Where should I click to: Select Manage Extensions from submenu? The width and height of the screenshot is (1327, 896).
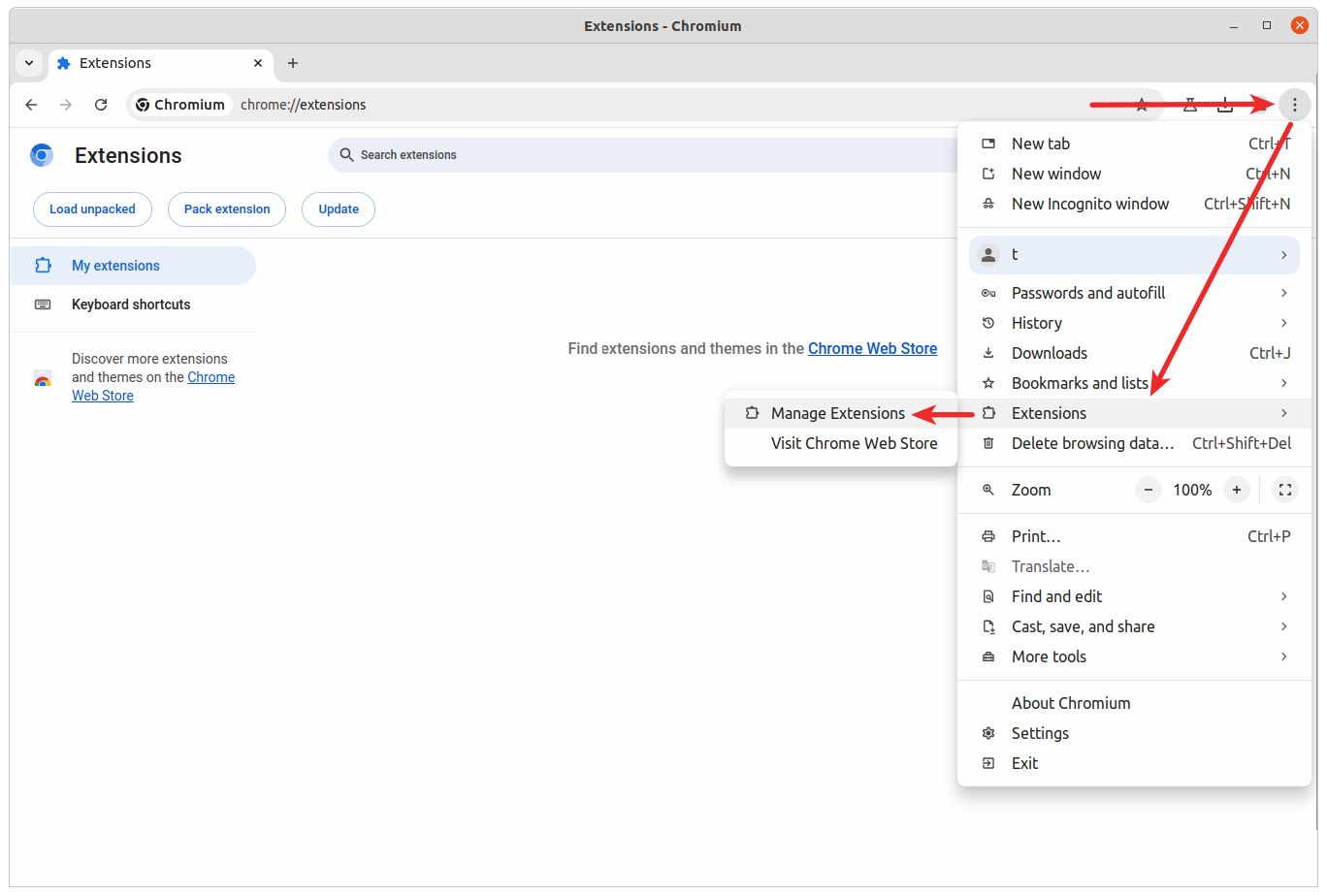(837, 413)
